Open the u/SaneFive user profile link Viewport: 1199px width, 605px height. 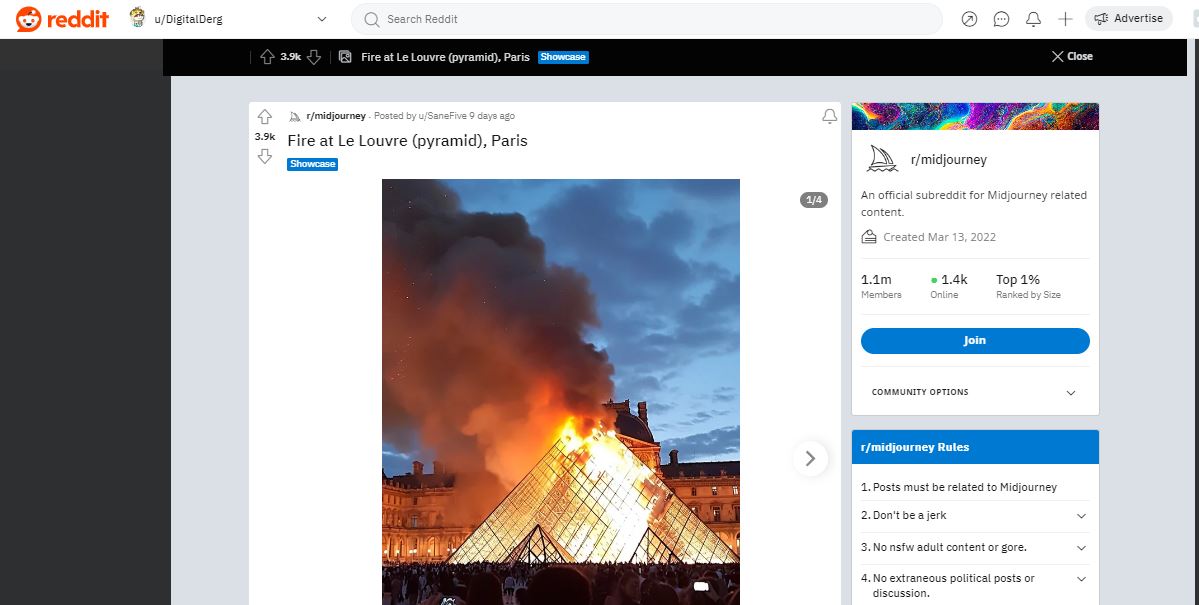442,116
